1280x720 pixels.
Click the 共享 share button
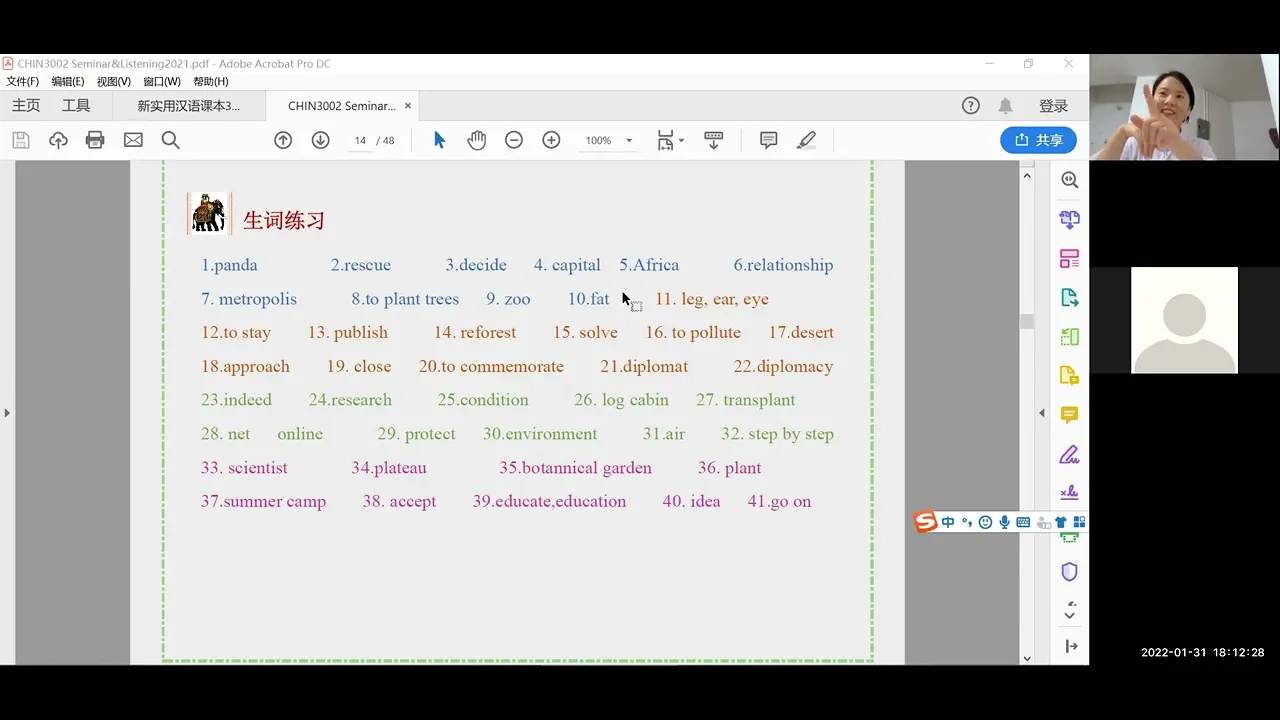coord(1038,140)
